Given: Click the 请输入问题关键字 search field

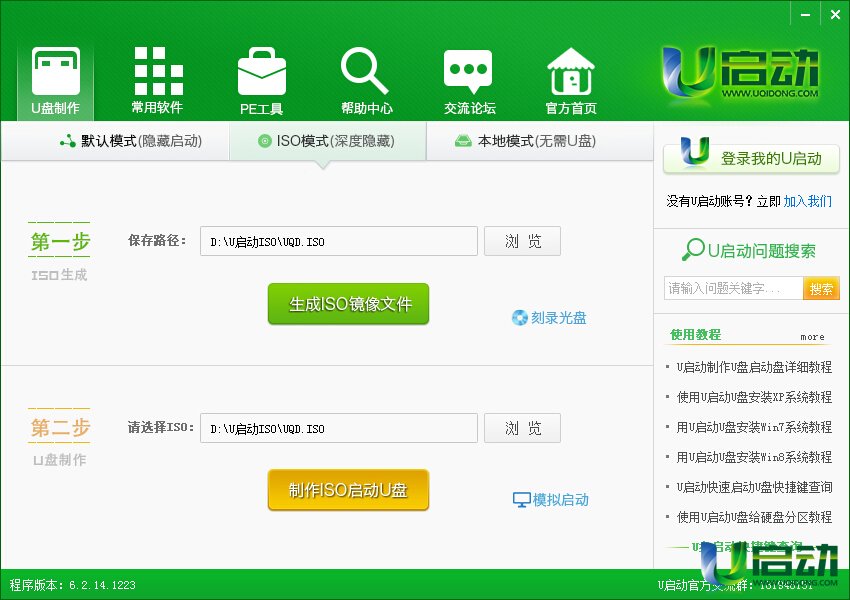Looking at the screenshot, I should [733, 288].
